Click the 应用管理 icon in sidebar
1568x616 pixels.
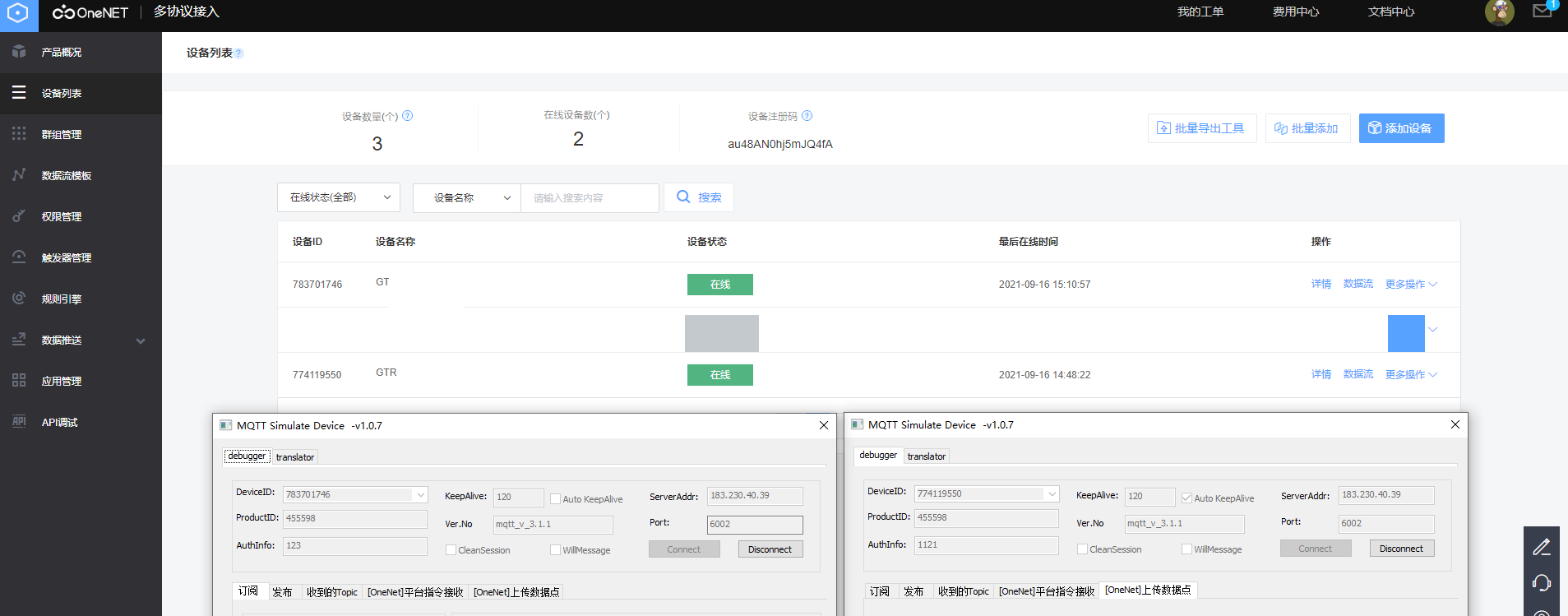pyautogui.click(x=19, y=380)
